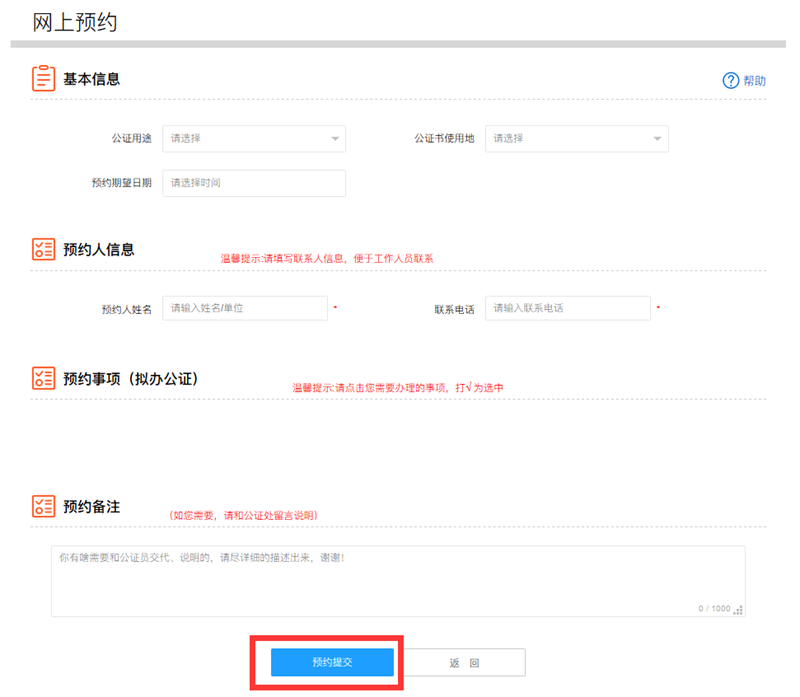
Task: Focus the 预约人姓名 input field
Action: click(x=245, y=308)
